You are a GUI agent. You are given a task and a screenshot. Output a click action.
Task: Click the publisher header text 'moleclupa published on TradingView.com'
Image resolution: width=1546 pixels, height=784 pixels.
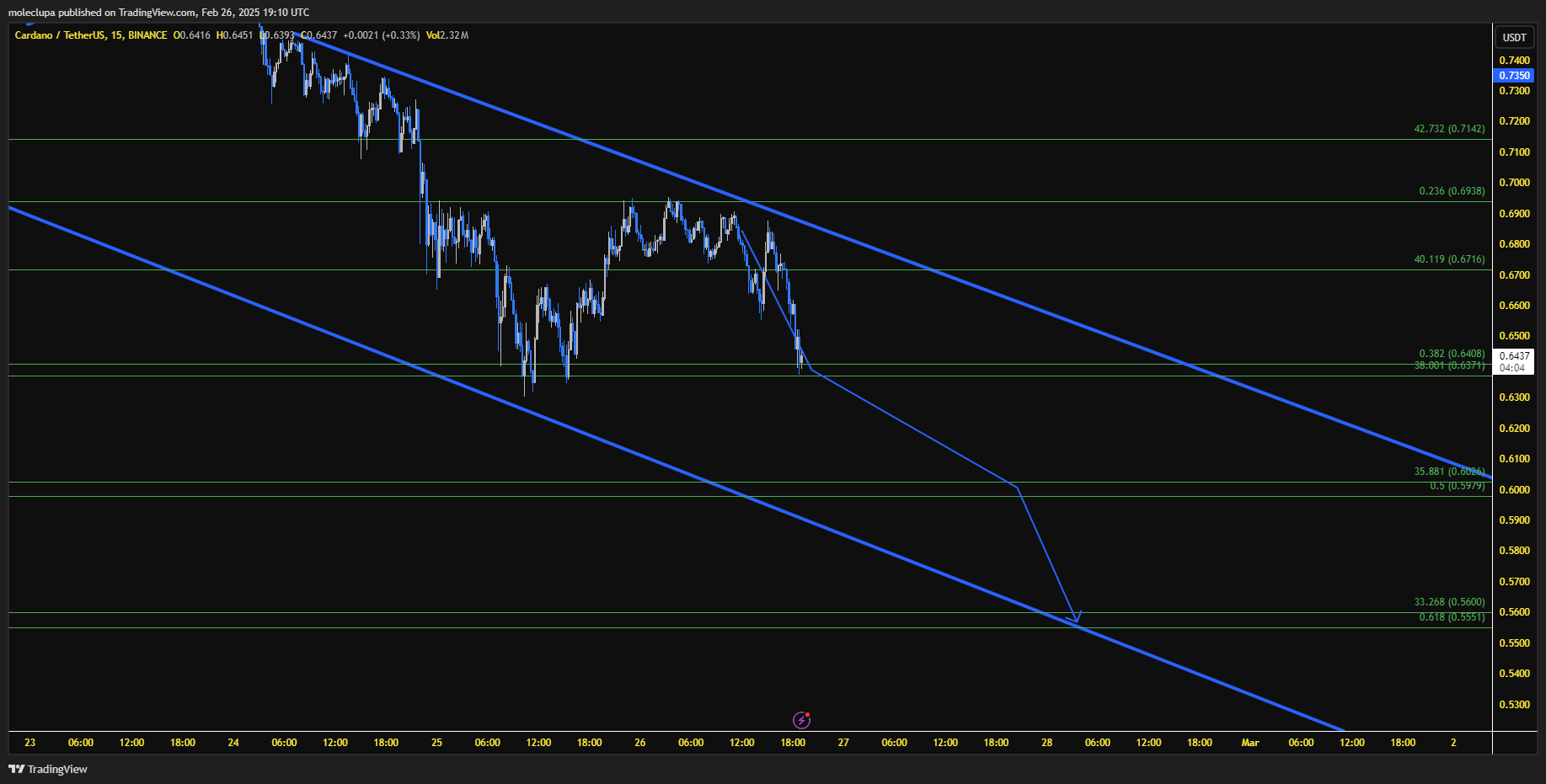pos(102,13)
